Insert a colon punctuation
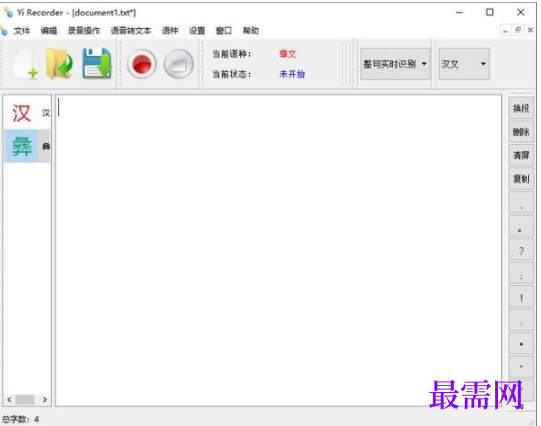This screenshot has height=426, width=541. (x=521, y=320)
